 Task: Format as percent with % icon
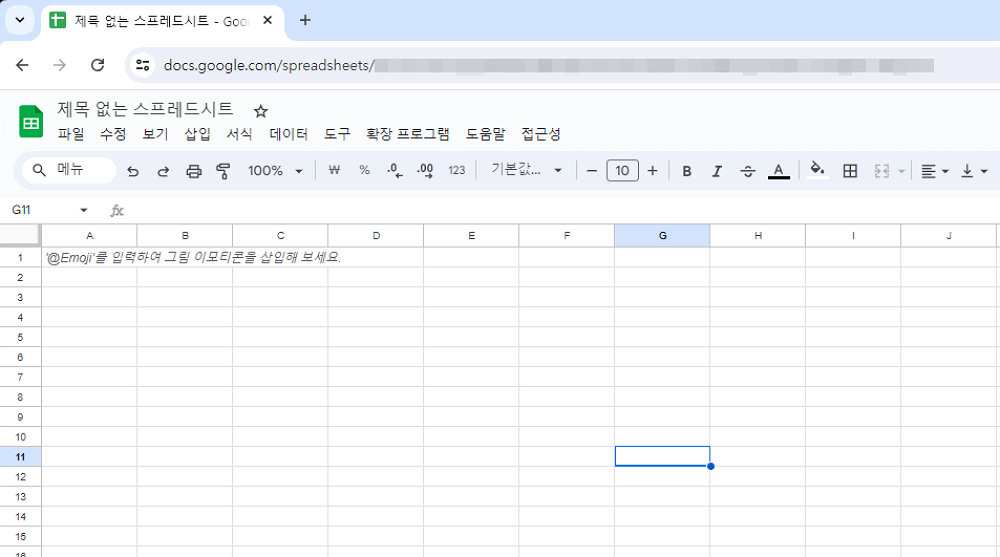(364, 171)
